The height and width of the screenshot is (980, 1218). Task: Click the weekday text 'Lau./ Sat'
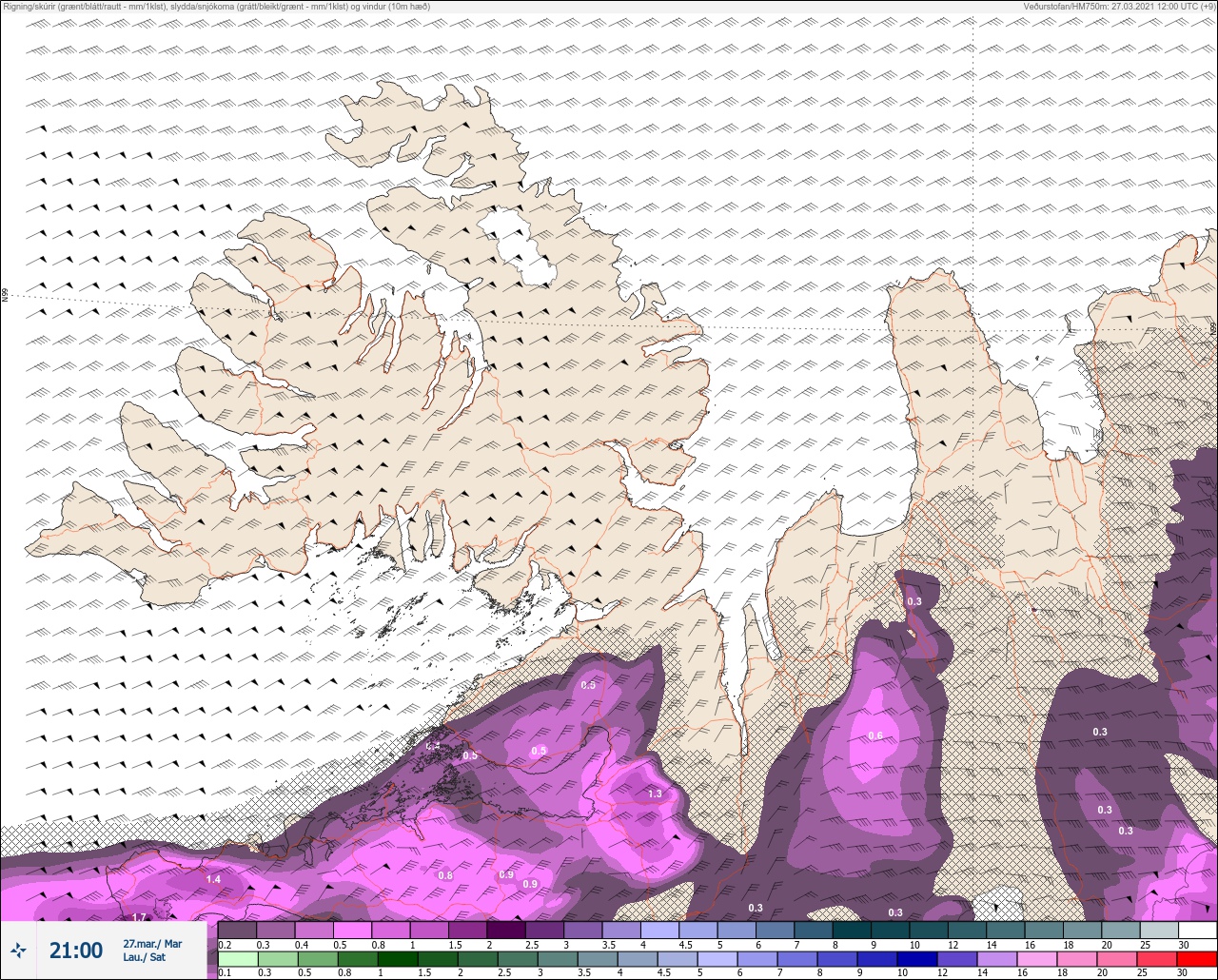point(144,957)
